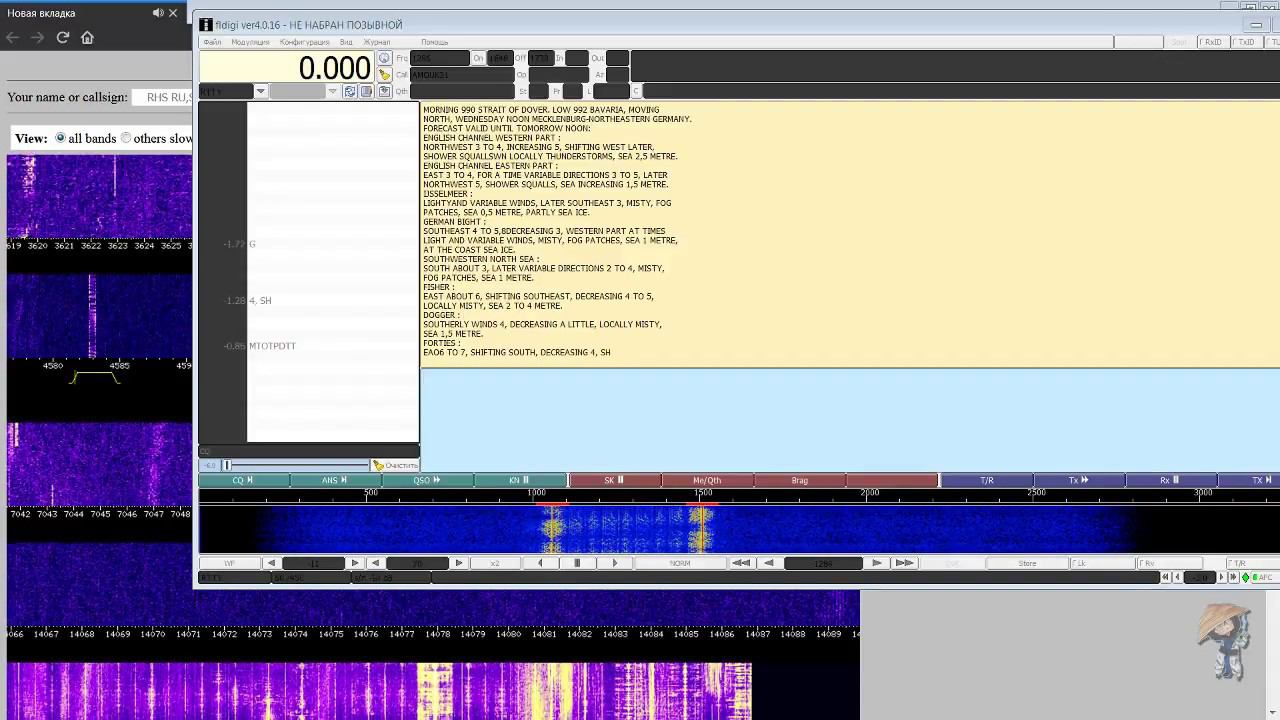1280x720 pixels.
Task: Open the Конфигурация menu
Action: click(304, 42)
